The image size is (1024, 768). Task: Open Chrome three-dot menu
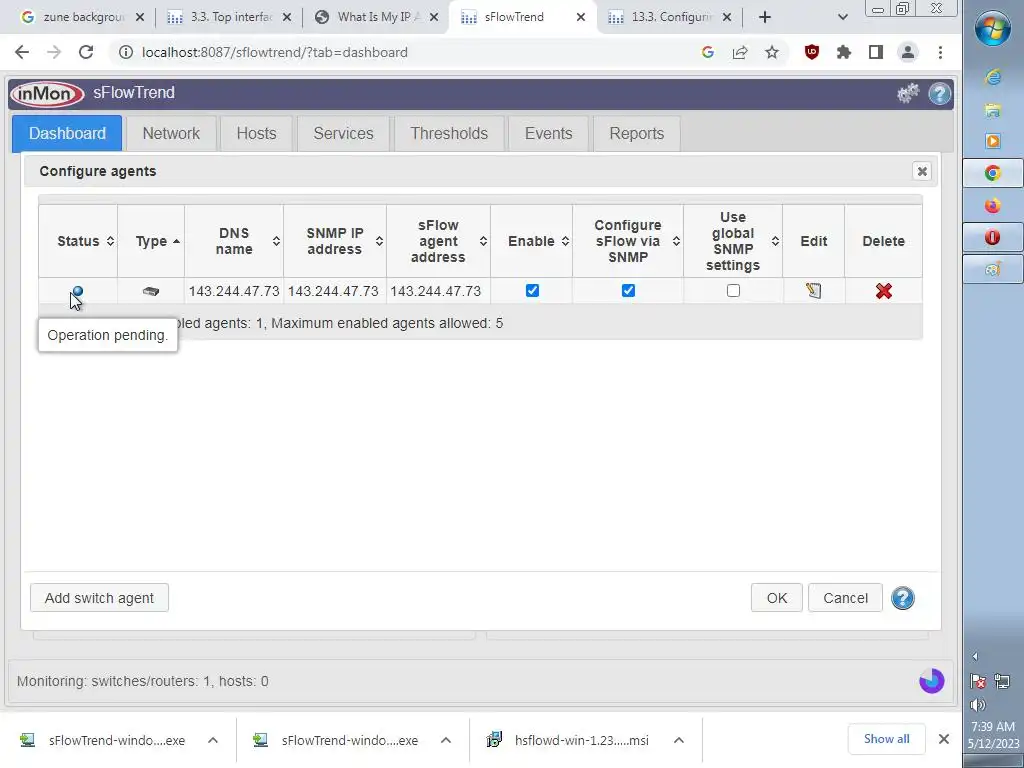940,52
